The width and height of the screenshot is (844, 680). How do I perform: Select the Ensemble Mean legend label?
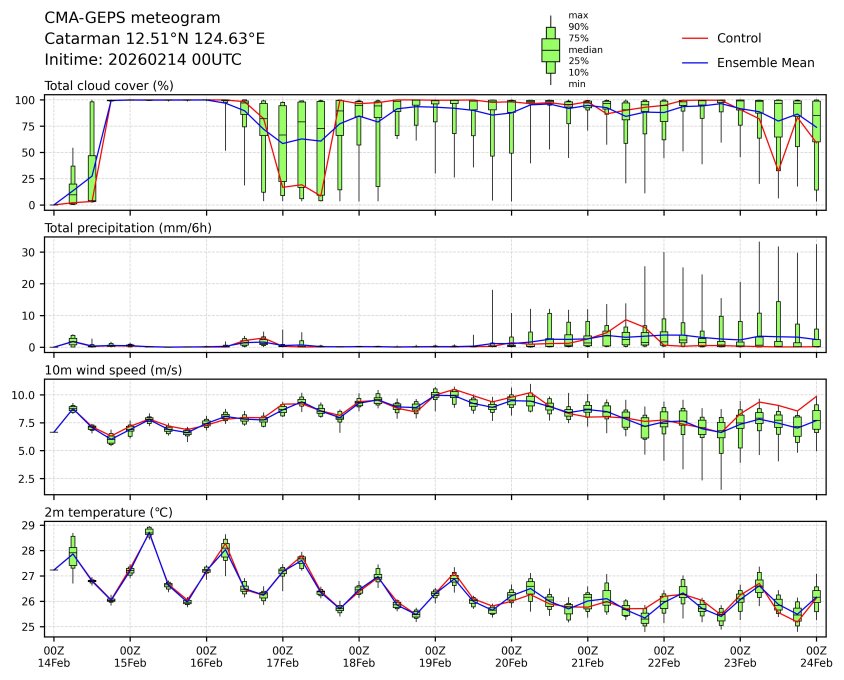pos(765,62)
